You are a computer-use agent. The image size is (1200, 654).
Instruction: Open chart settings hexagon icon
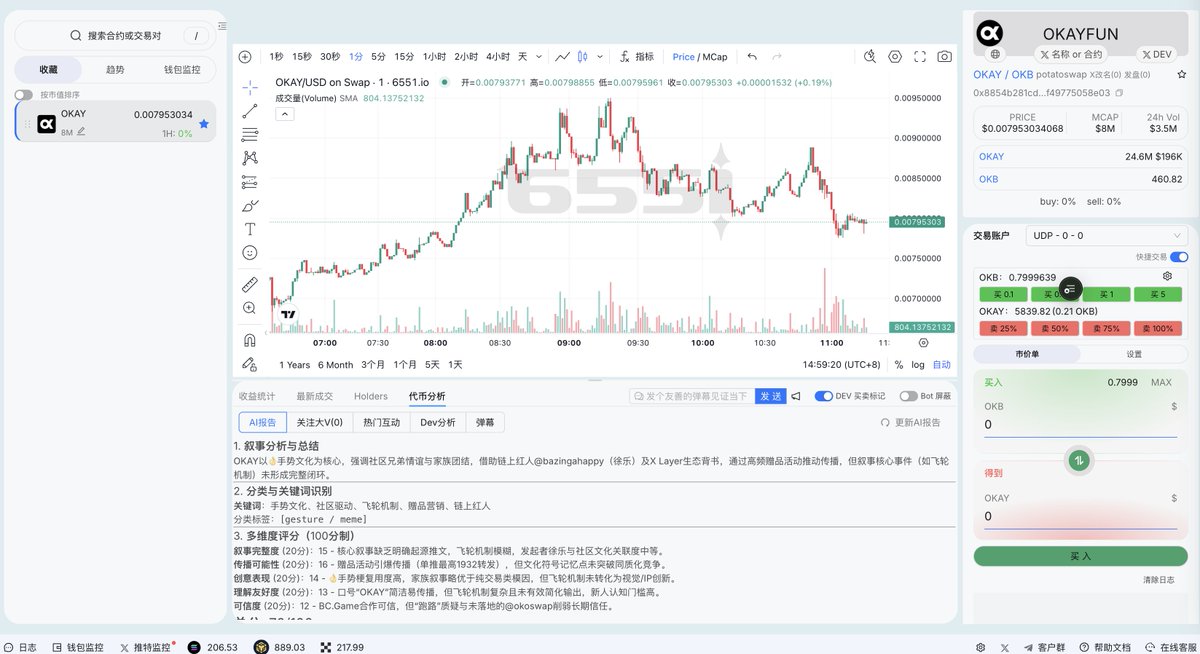tap(895, 57)
